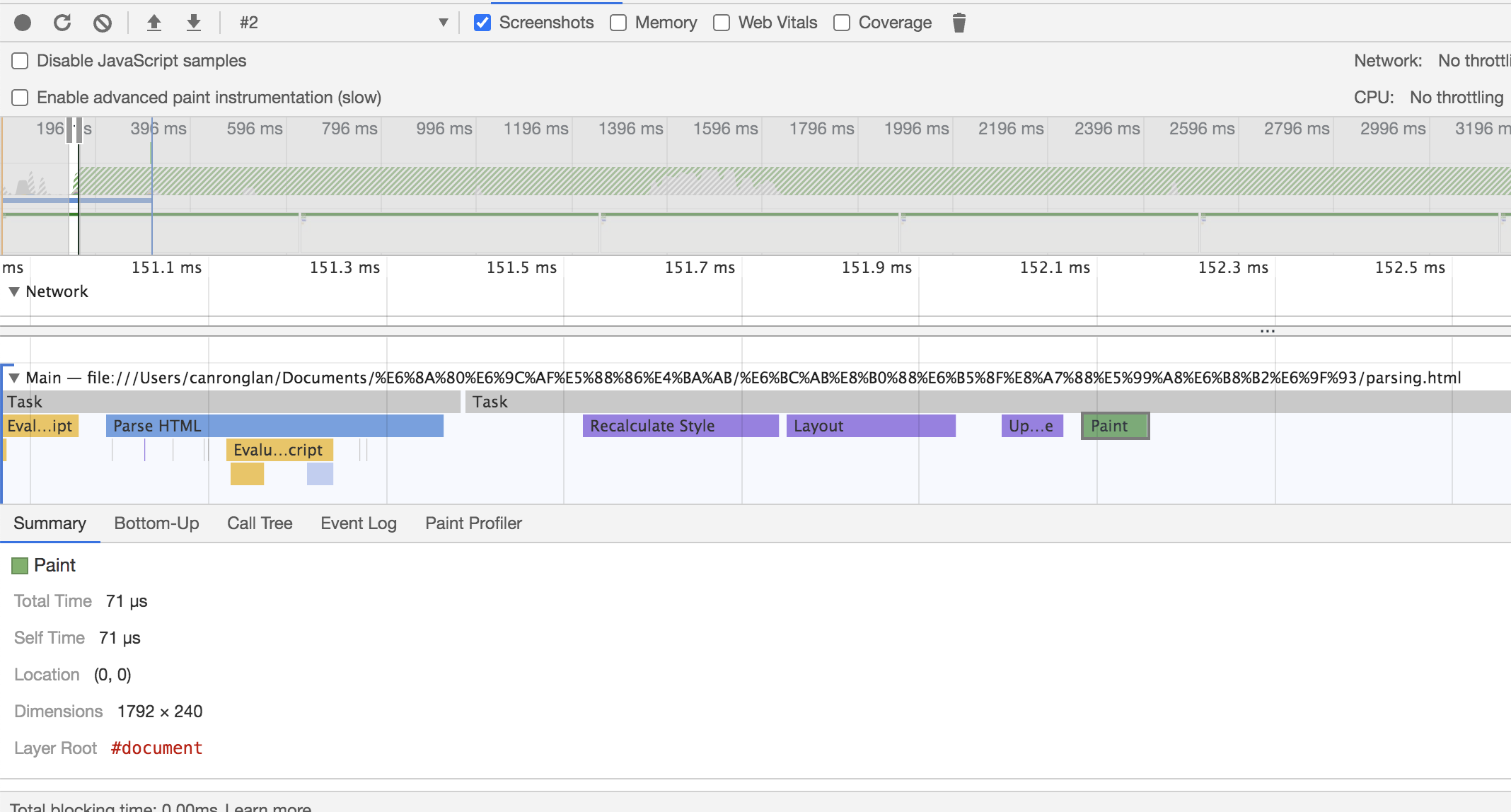Select the Evalu...cript event under Parse HTML

tap(279, 450)
